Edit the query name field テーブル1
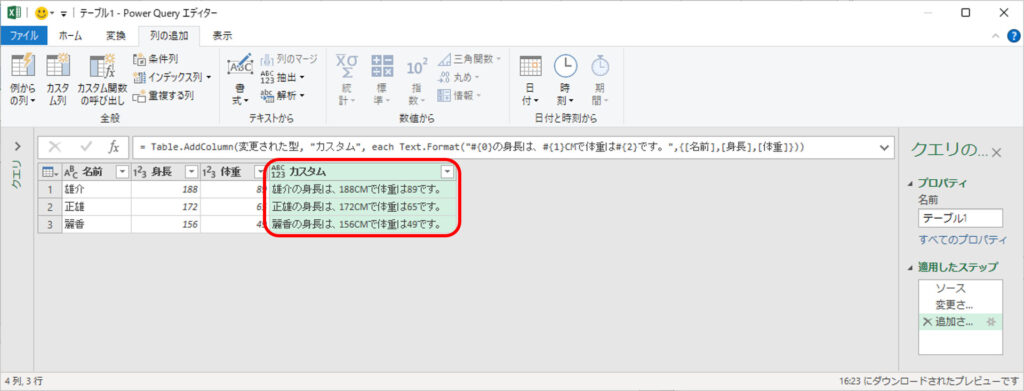This screenshot has height=391, width=1024. (x=960, y=218)
